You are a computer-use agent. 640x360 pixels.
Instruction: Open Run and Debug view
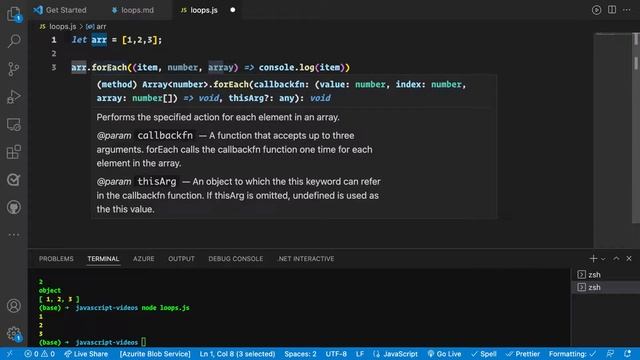(14, 97)
